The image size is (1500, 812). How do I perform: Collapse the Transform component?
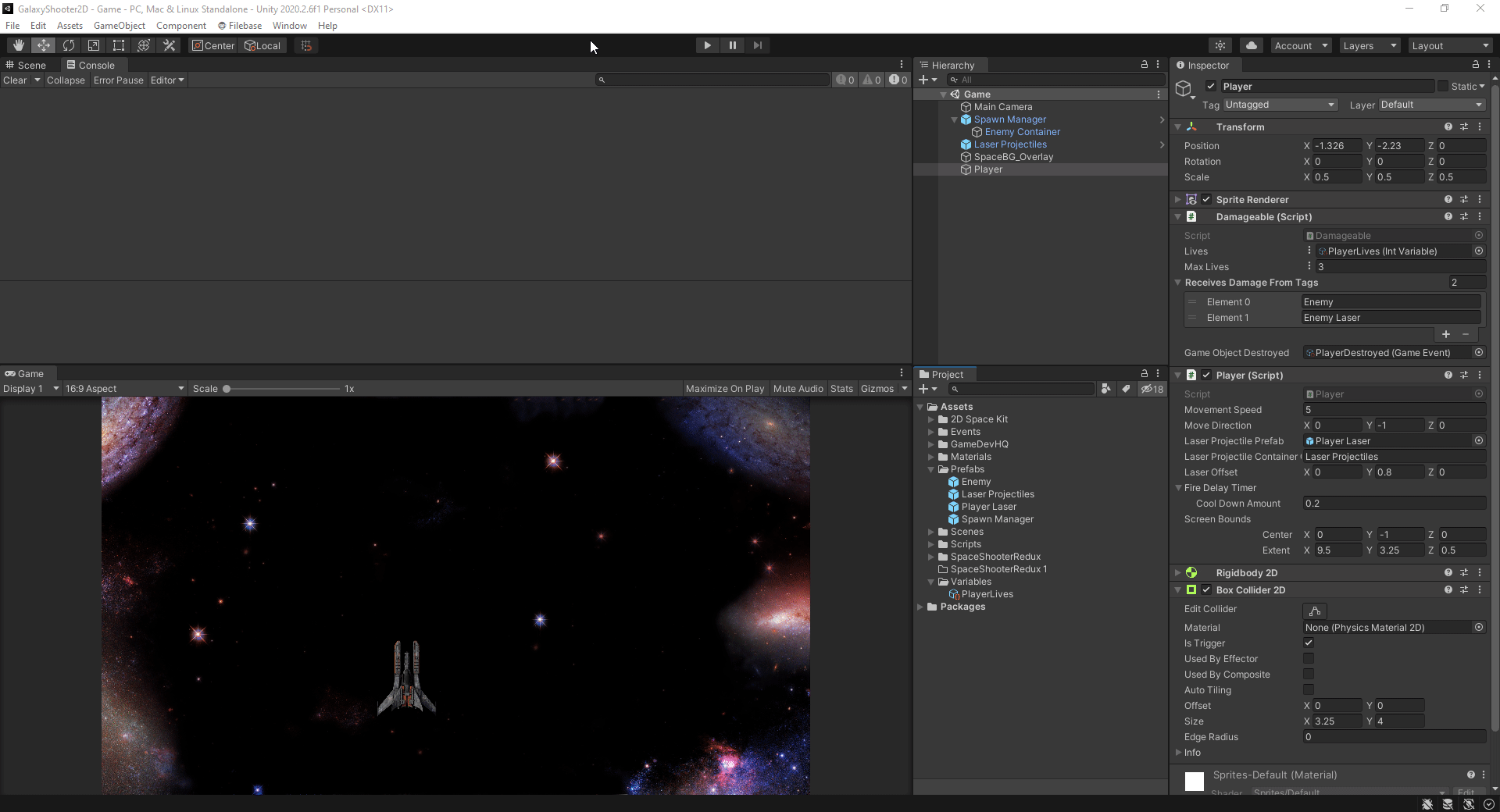click(1178, 126)
